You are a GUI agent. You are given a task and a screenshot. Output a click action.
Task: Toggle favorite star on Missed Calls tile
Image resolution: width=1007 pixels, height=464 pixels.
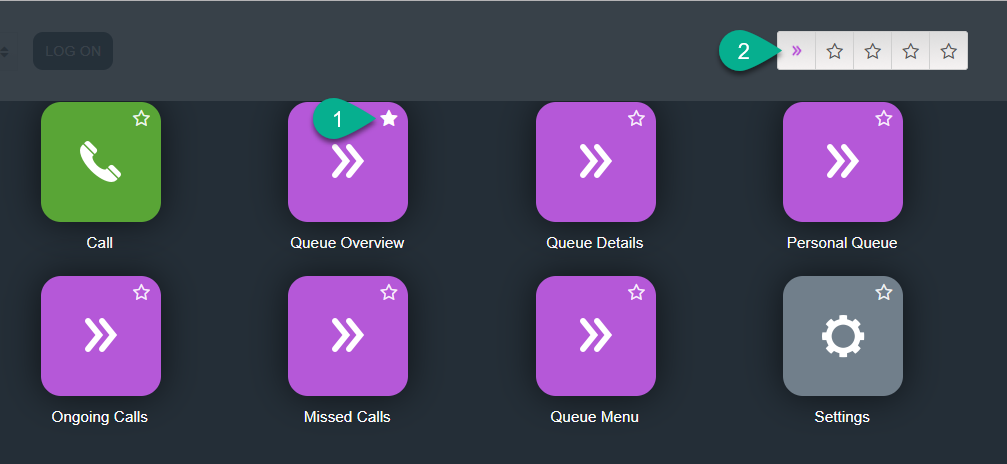tap(389, 292)
